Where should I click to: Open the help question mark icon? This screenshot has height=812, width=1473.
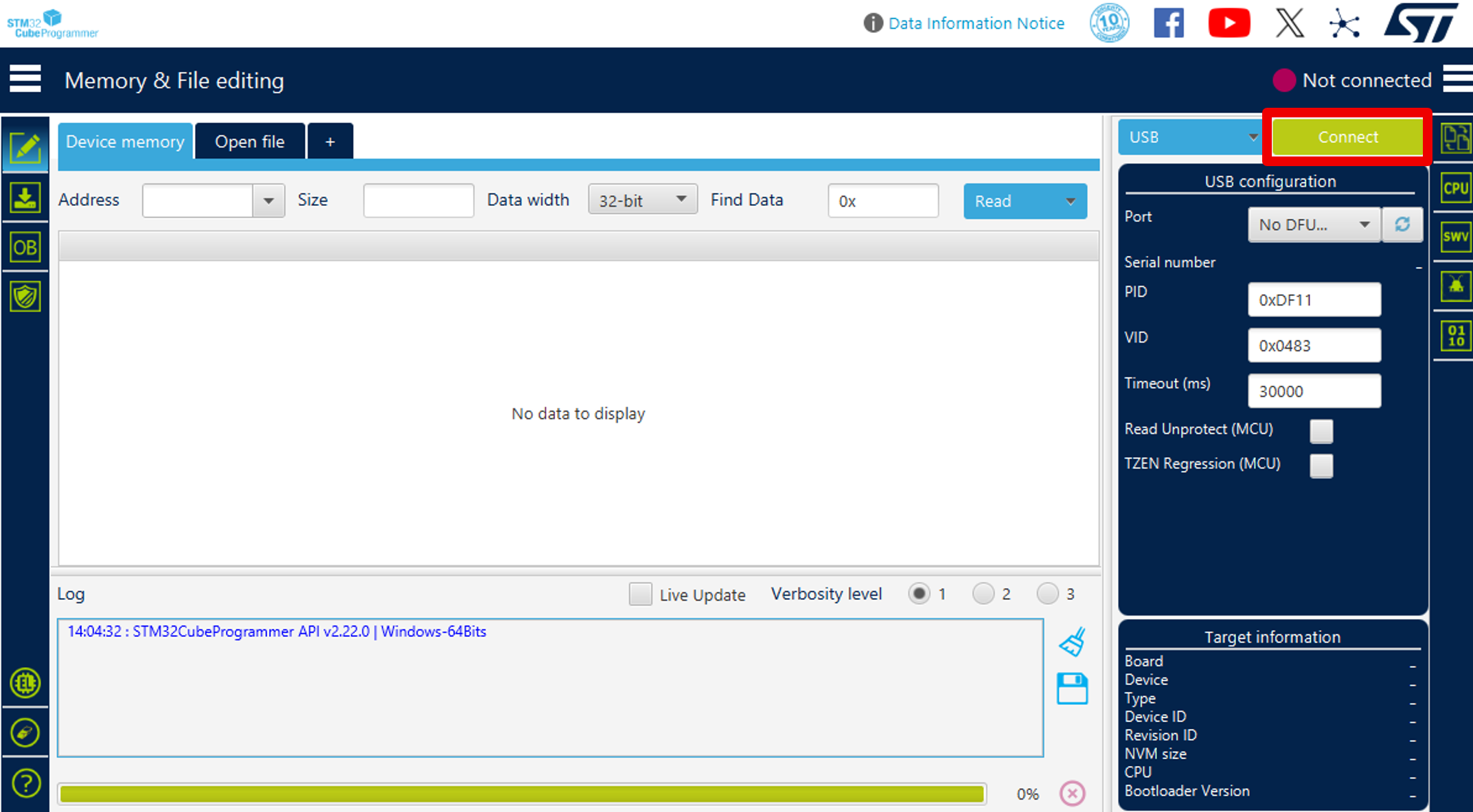[25, 783]
